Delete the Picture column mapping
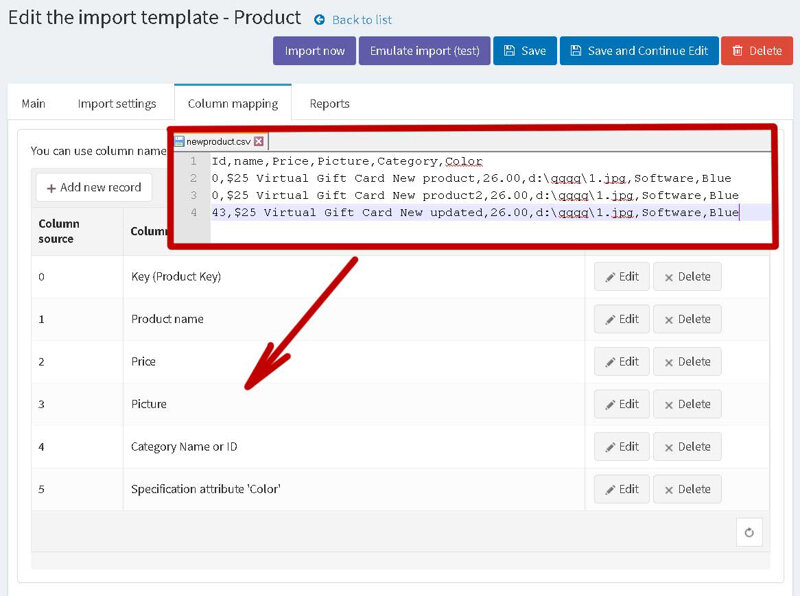The height and width of the screenshot is (596, 800). [x=687, y=404]
